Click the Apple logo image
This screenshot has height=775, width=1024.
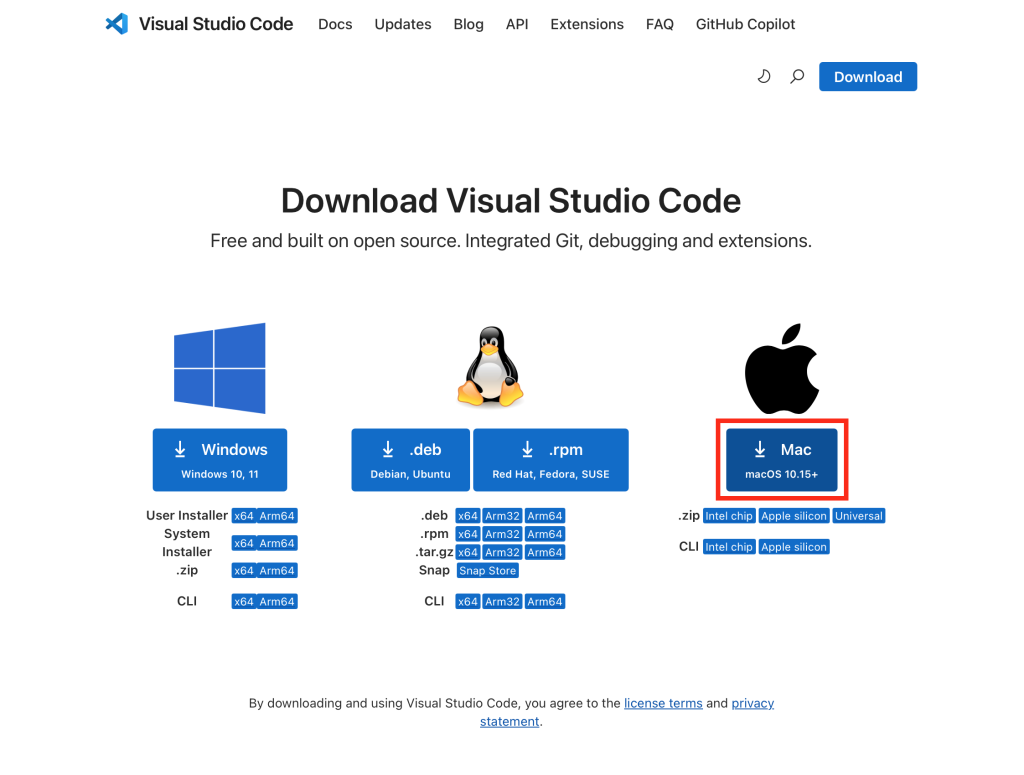click(x=782, y=368)
